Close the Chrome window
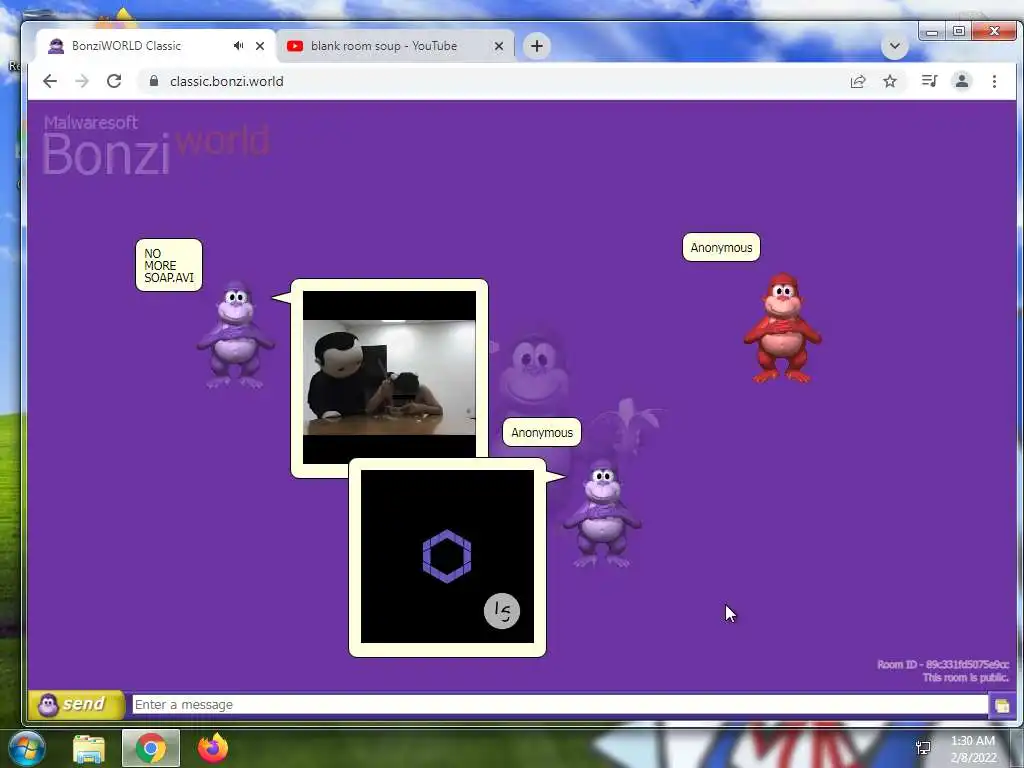 tap(994, 31)
